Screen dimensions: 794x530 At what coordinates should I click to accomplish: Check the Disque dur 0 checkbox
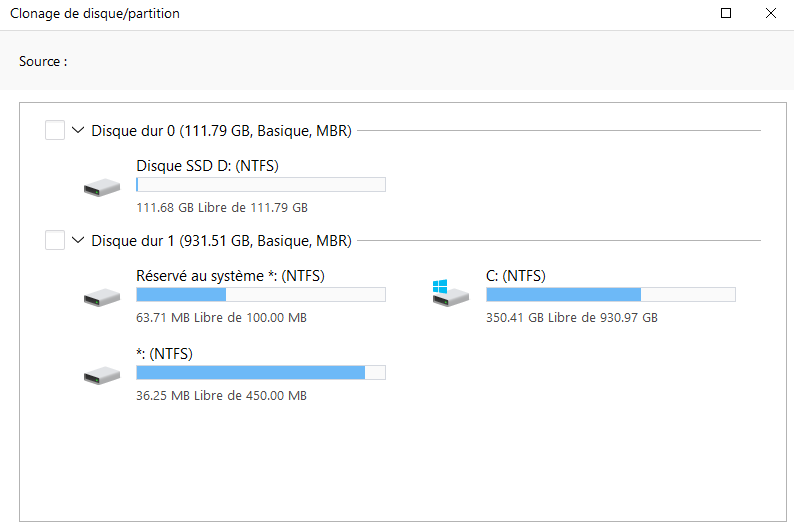(x=55, y=130)
